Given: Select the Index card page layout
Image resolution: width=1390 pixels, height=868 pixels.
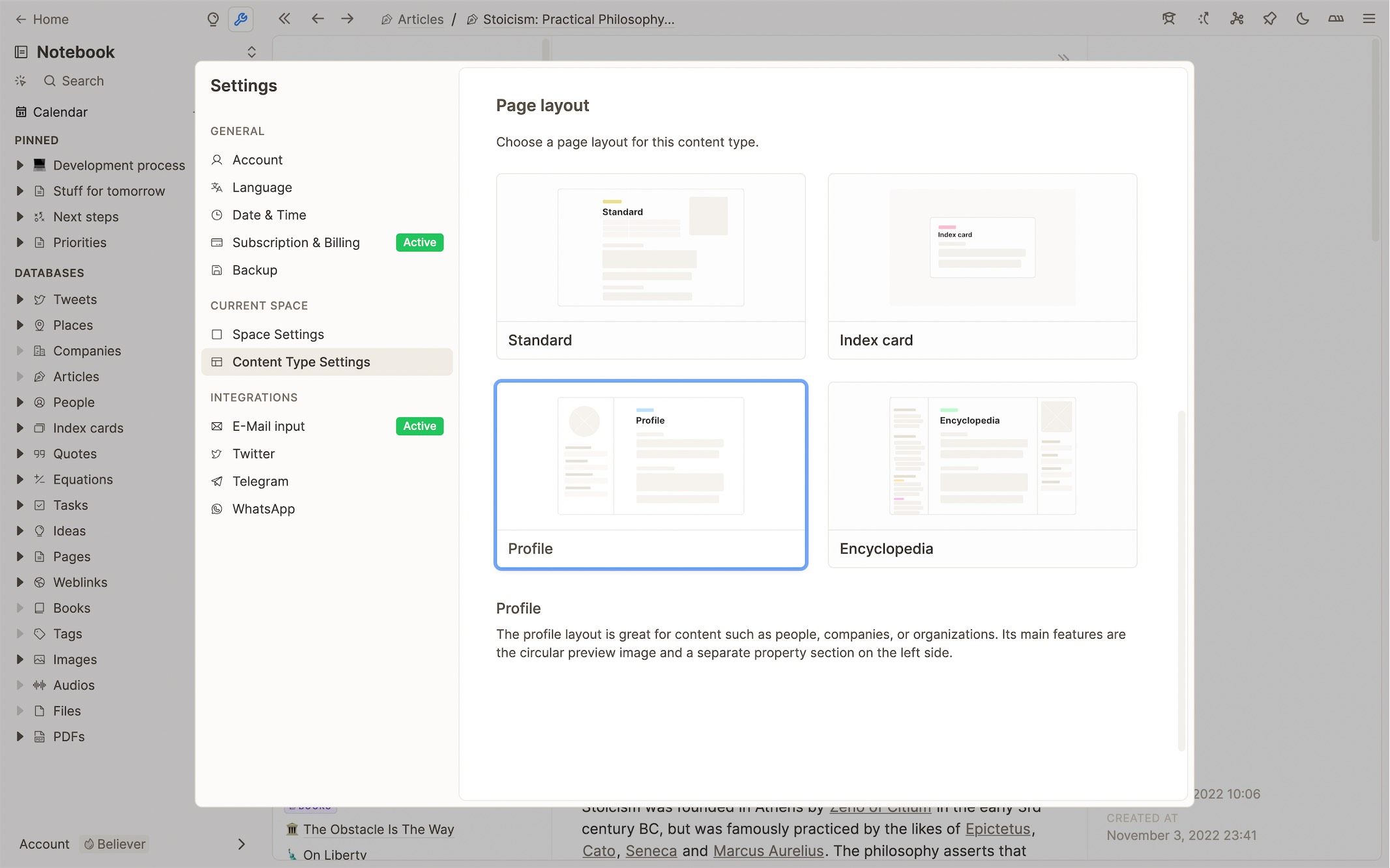Looking at the screenshot, I should (982, 266).
